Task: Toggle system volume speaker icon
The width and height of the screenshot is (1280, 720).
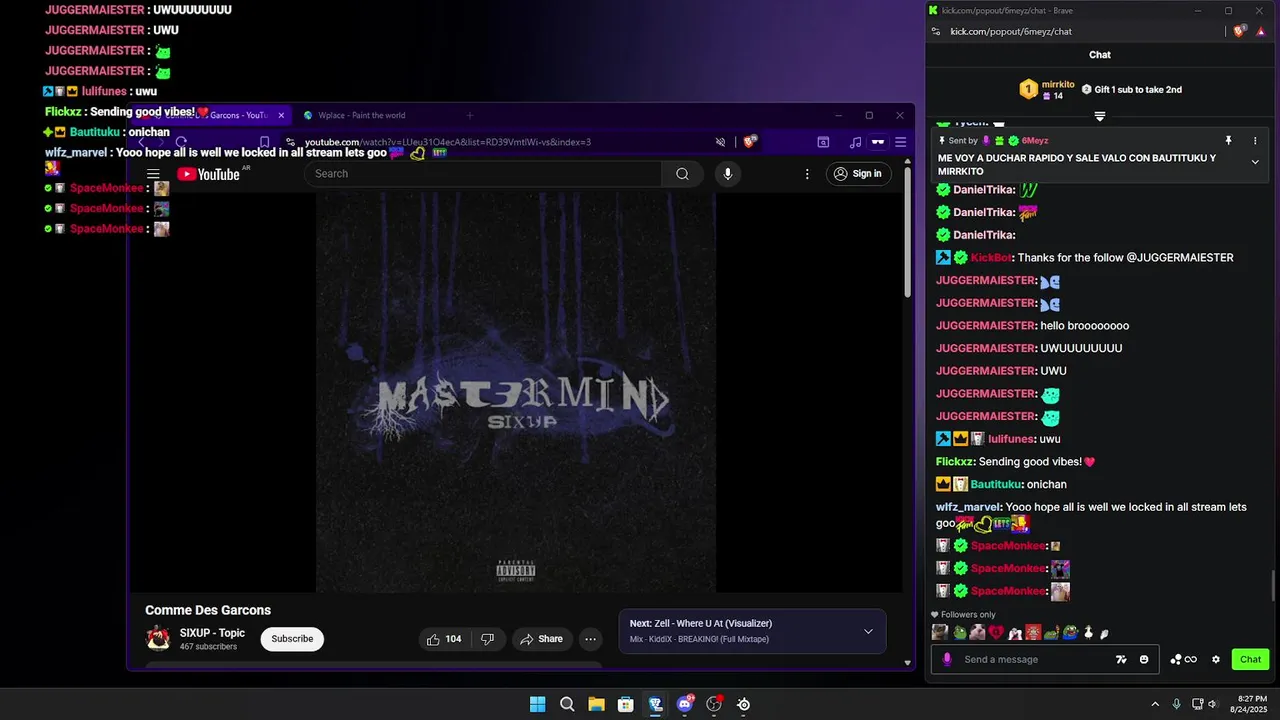Action: [1212, 704]
